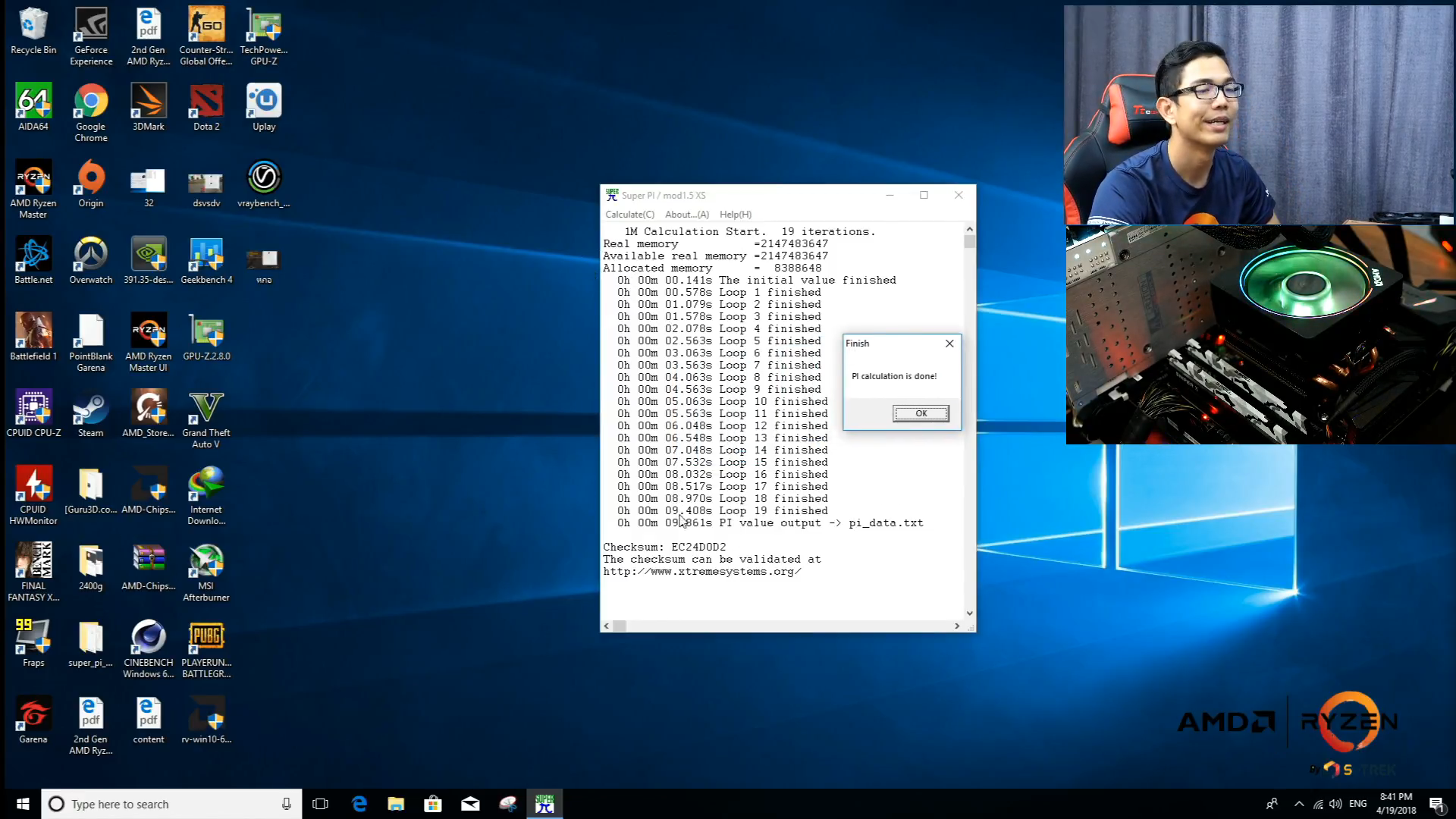Select the Google Chrome desktop icon

point(91,113)
